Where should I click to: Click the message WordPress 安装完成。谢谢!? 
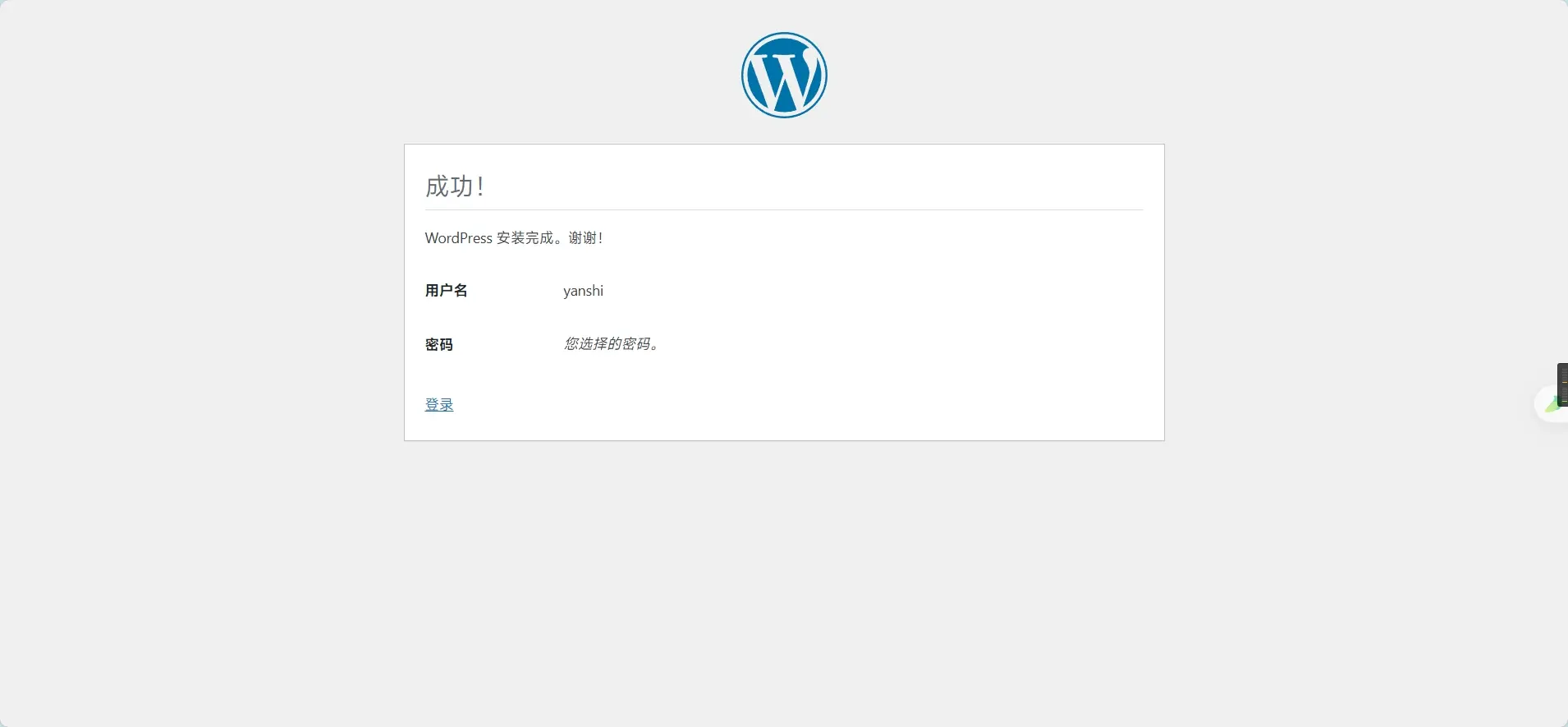coord(514,238)
